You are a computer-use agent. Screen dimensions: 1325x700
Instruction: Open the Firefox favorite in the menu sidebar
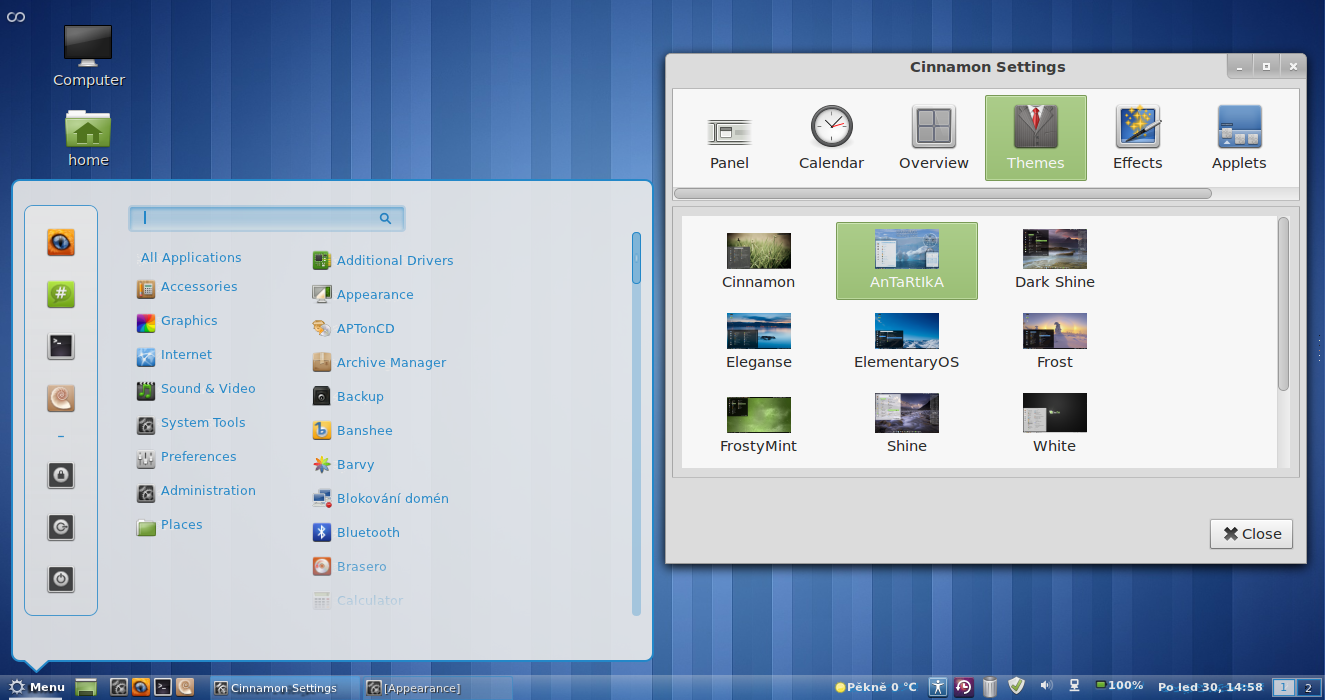pos(61,243)
